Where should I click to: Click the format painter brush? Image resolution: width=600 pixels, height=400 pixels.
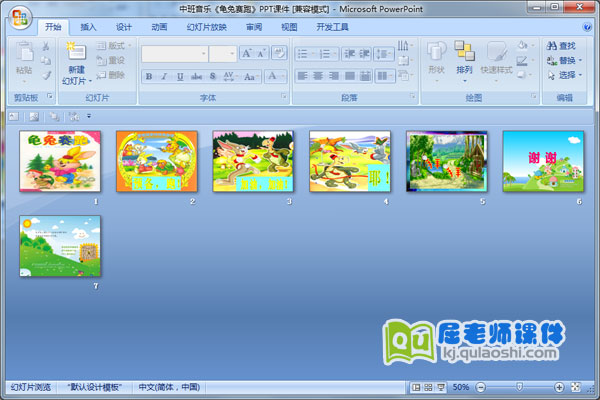[46, 75]
